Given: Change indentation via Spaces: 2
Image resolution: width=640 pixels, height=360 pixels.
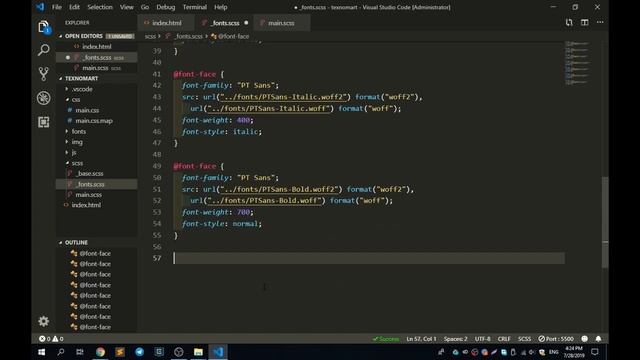Looking at the screenshot, I should click(x=456, y=339).
